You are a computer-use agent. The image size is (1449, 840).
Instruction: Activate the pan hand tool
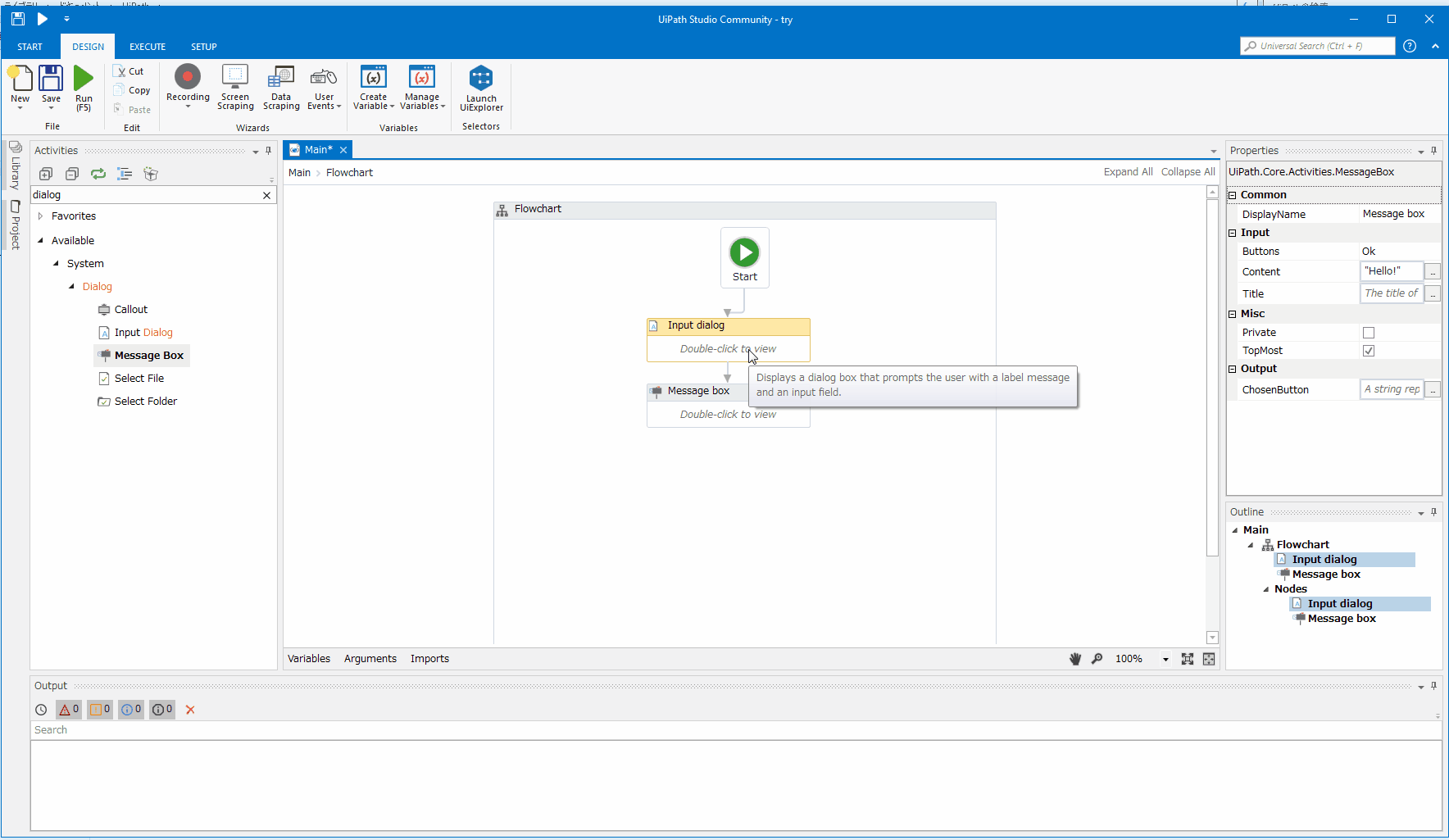point(1075,659)
